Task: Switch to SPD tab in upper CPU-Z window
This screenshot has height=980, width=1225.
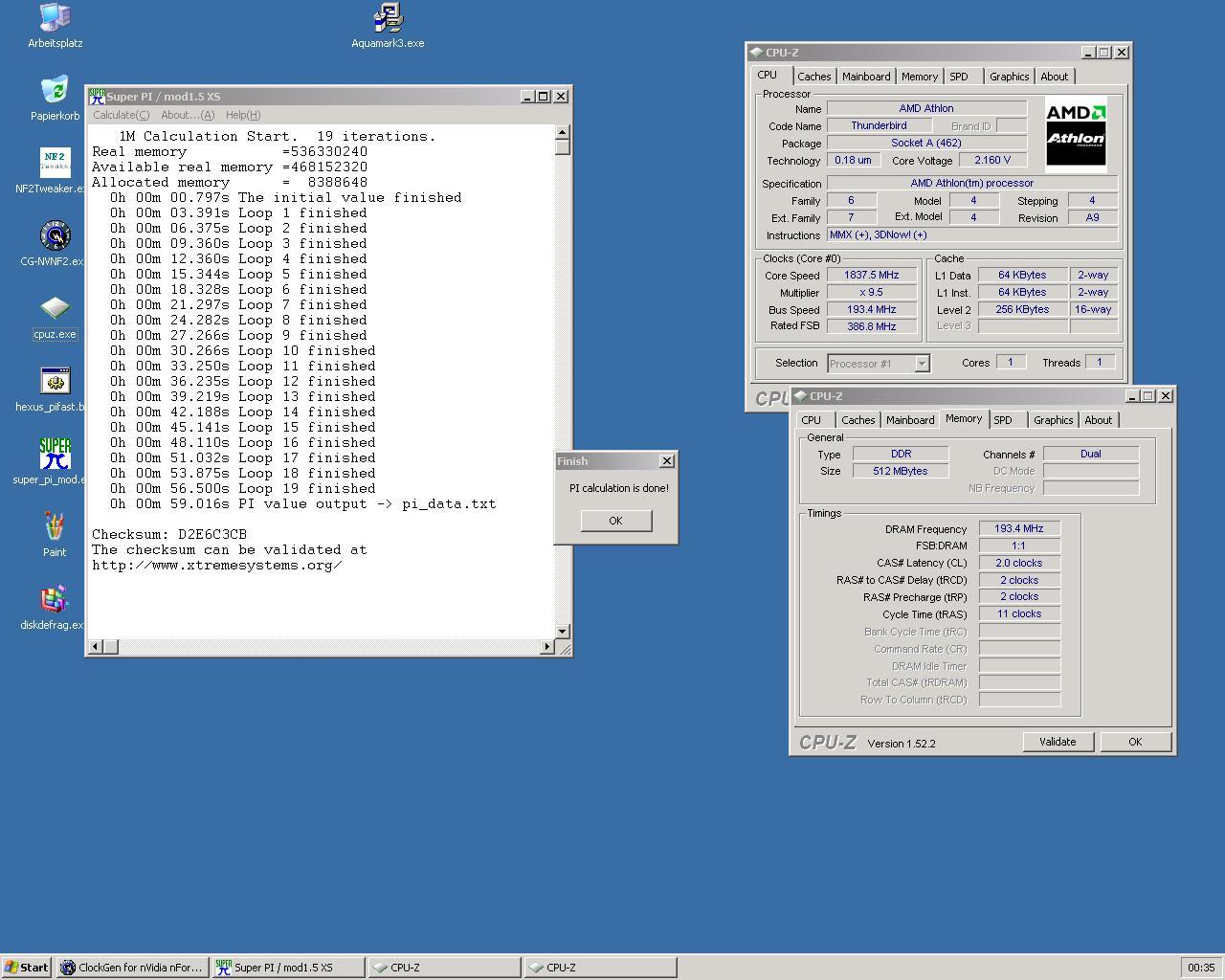Action: pos(959,77)
